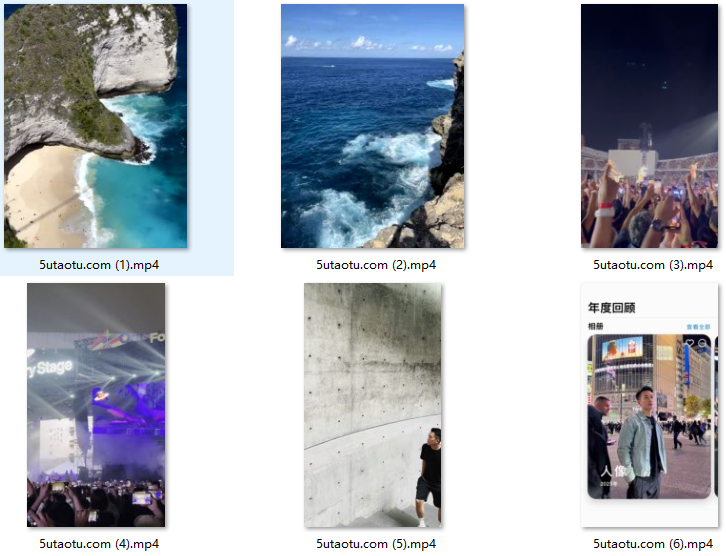This screenshot has height=556, width=726.
Task: Click the 人像 caption on the album card
Action: (x=613, y=472)
